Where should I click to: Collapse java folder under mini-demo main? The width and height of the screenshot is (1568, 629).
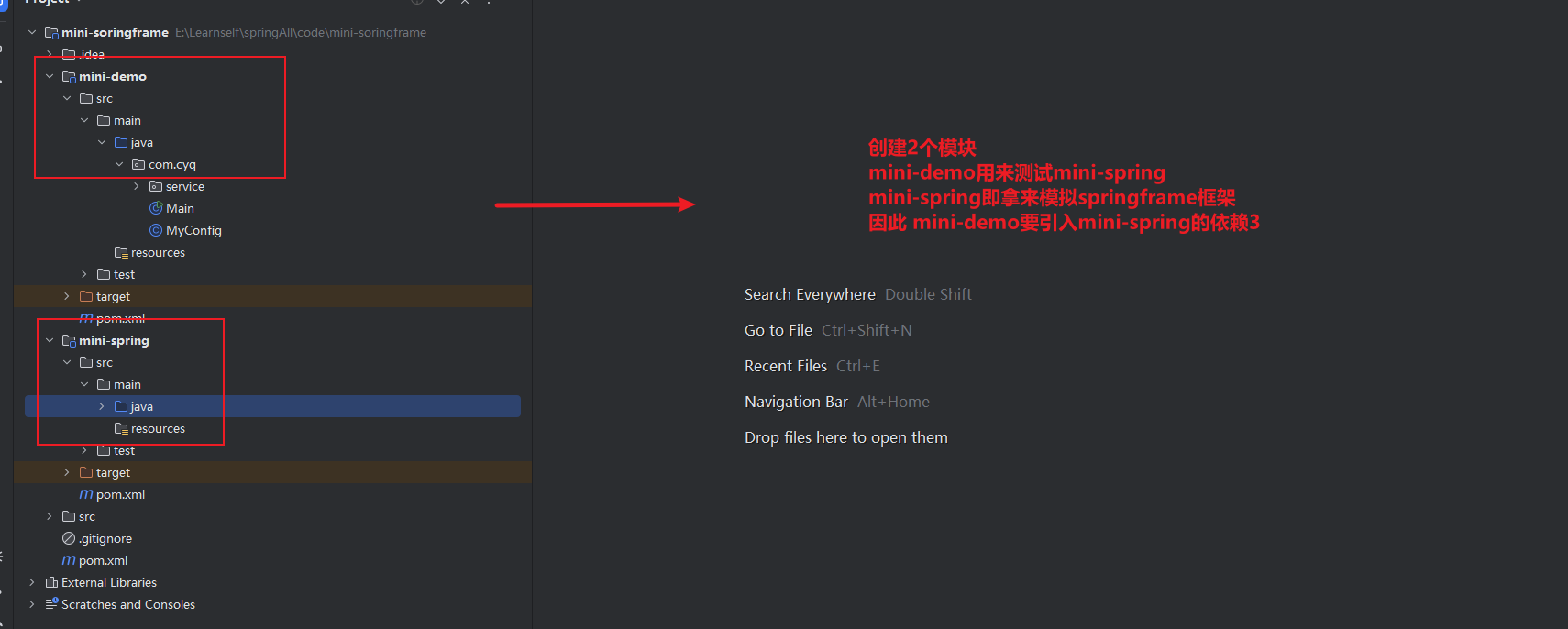tap(102, 142)
